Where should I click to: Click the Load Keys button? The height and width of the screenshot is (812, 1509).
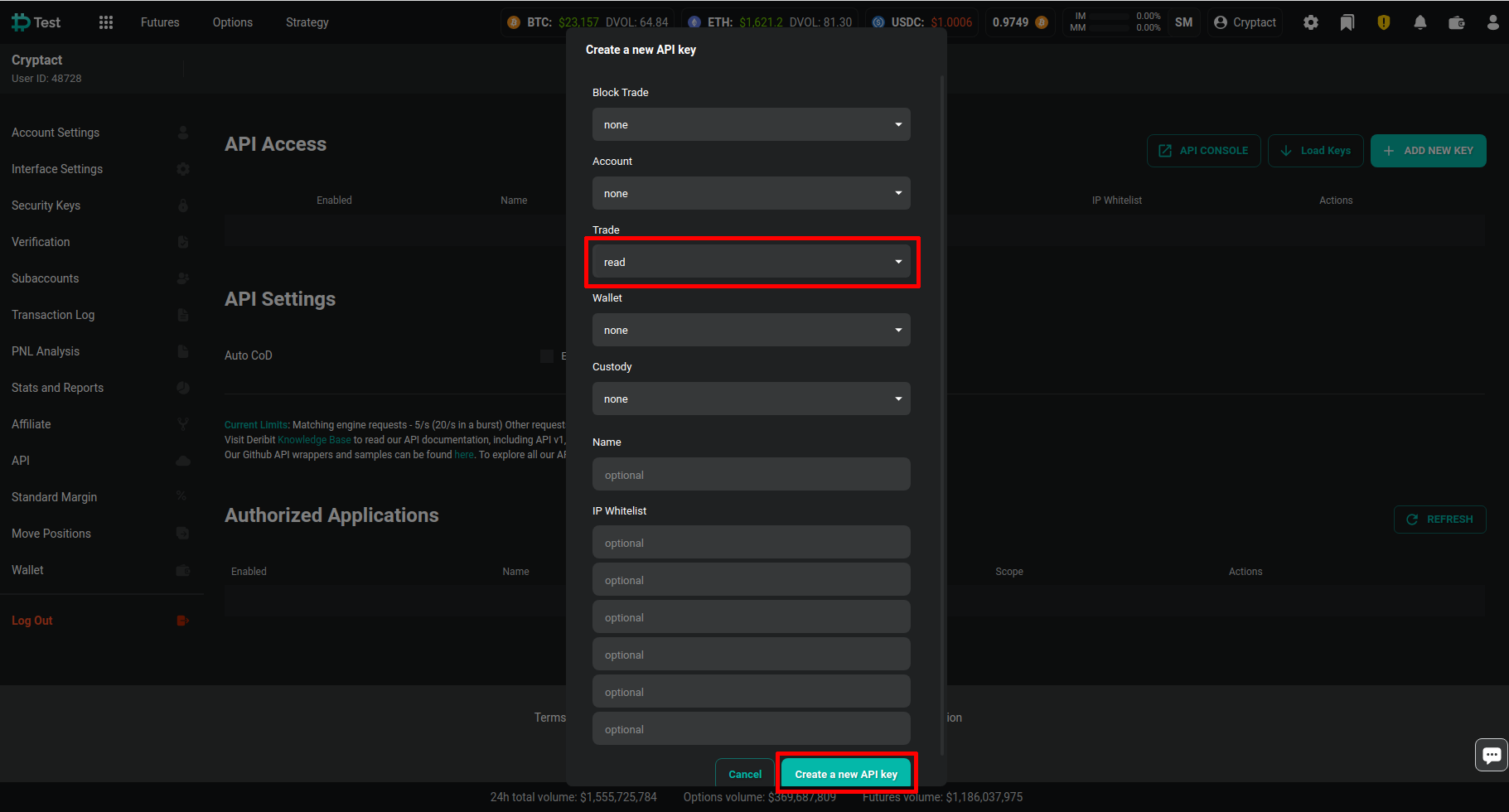pos(1316,151)
